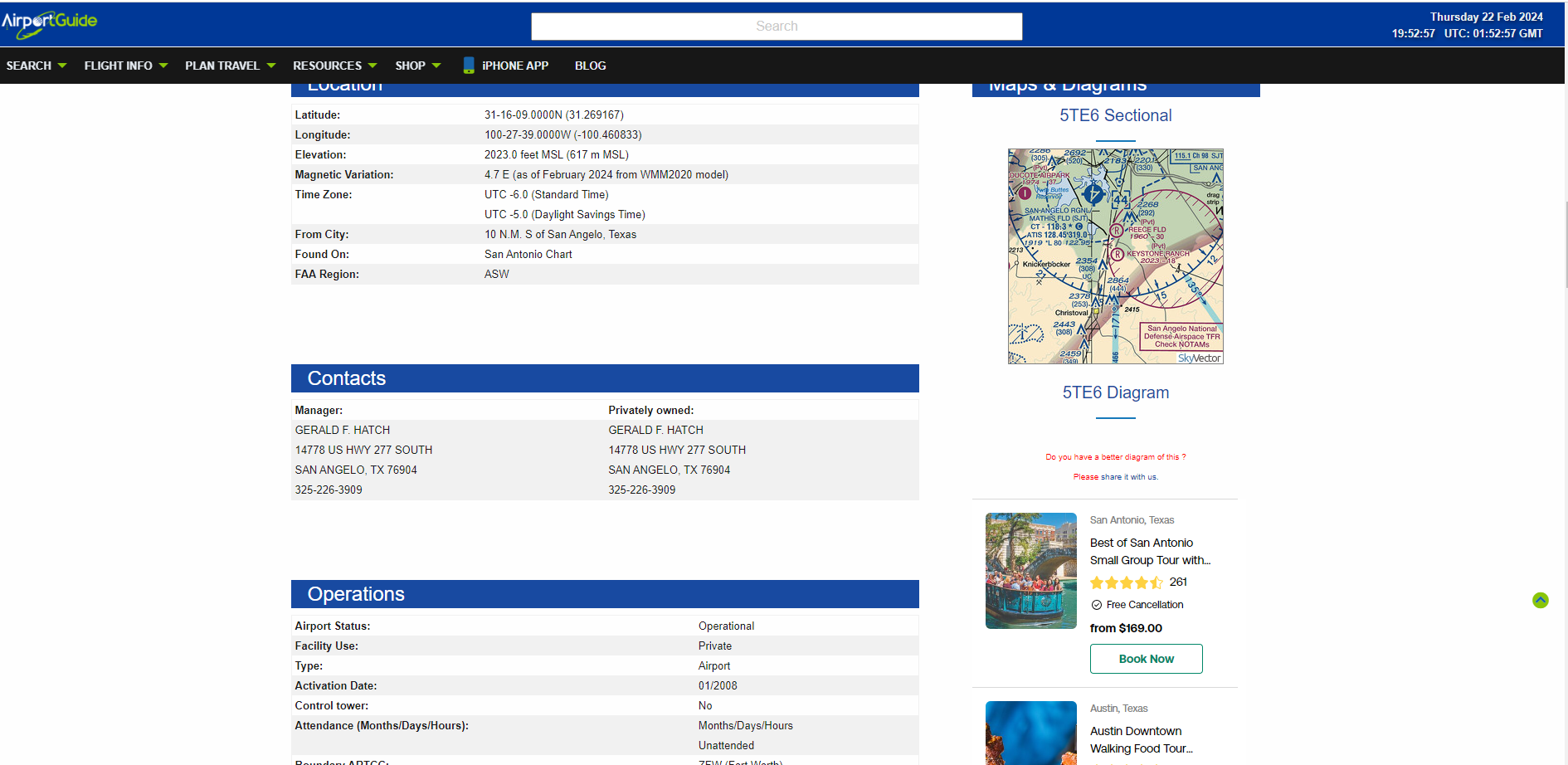Expand the SEARCH menu dropdown arrow

tap(62, 66)
